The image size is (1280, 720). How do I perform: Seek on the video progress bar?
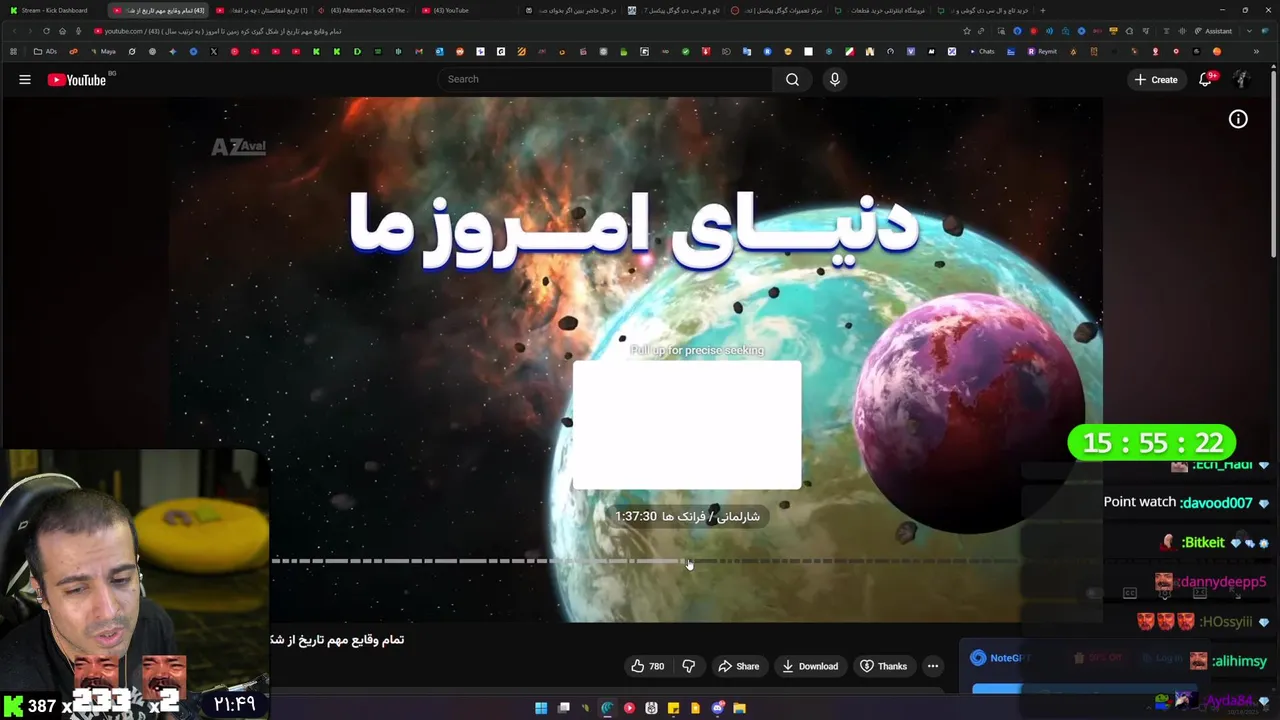click(x=645, y=561)
